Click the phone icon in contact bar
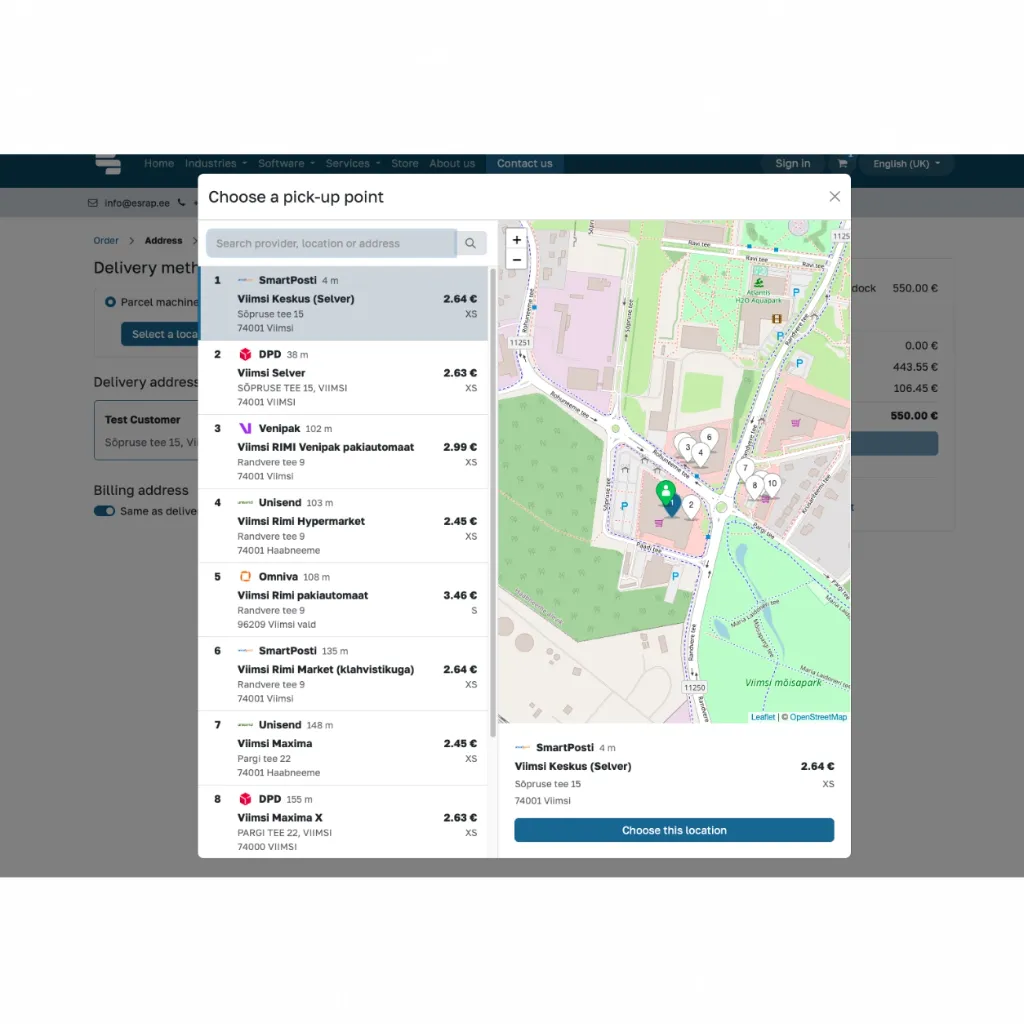Image resolution: width=1024 pixels, height=1024 pixels. tap(182, 202)
